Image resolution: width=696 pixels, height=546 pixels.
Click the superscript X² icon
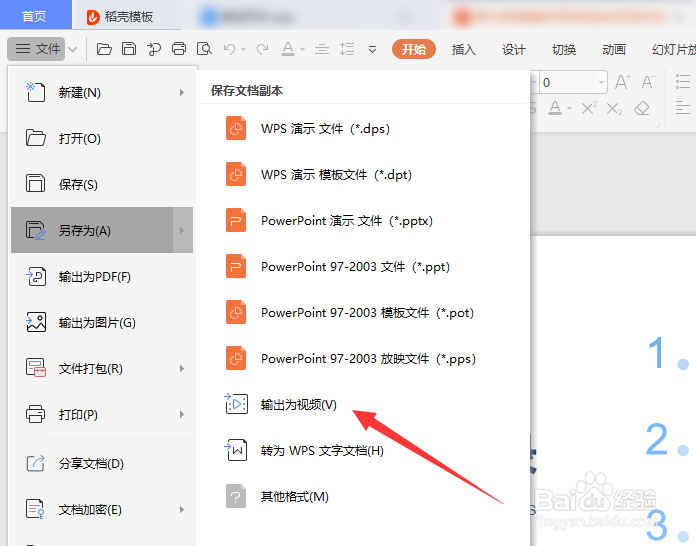[x=589, y=108]
